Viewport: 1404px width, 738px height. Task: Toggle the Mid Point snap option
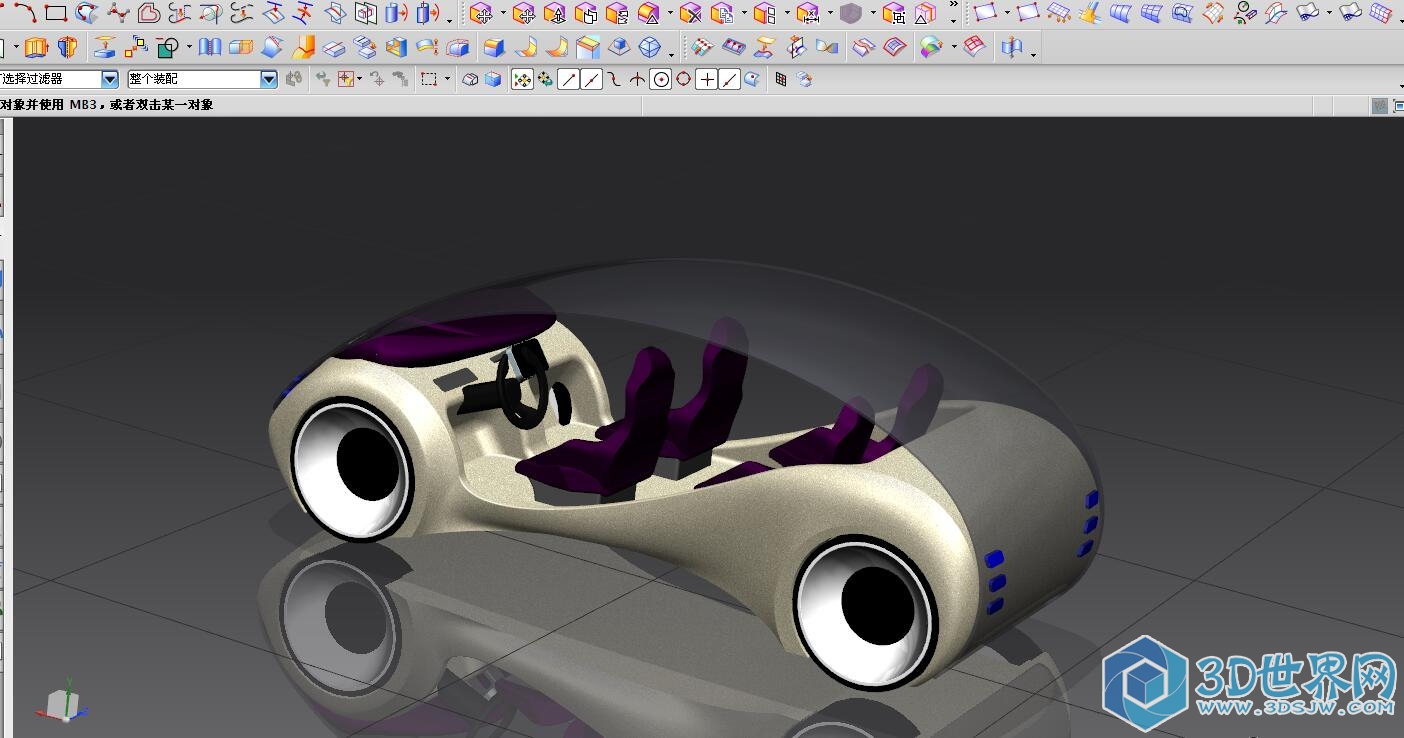coord(592,79)
